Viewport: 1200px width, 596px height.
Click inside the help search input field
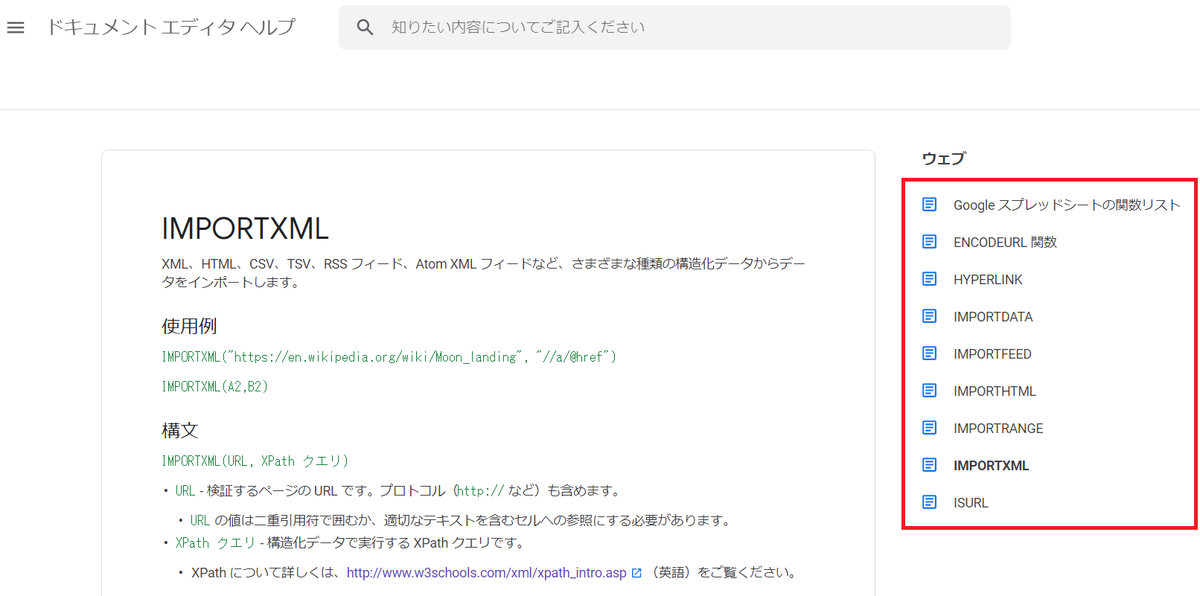(650, 27)
